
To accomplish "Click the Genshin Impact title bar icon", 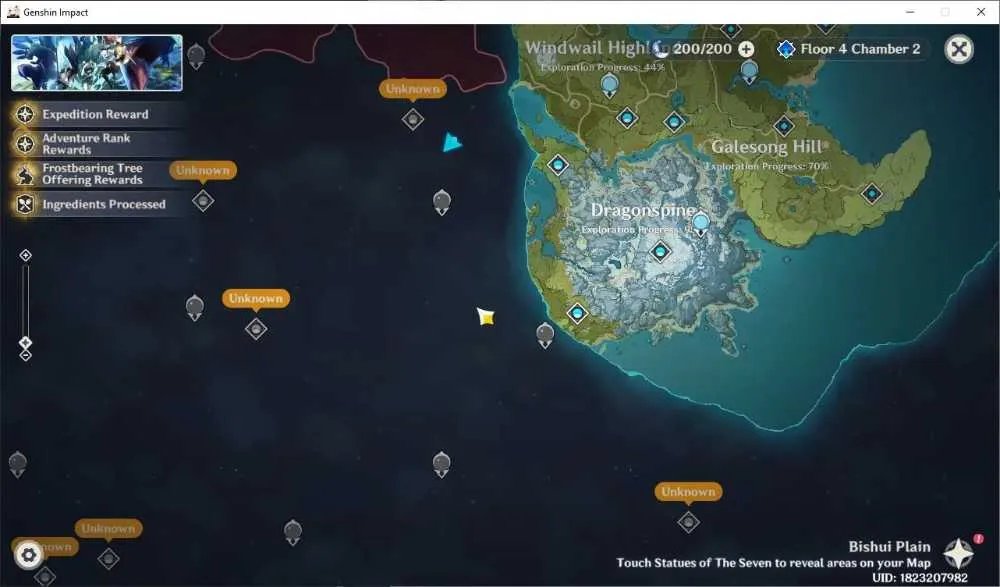I will [13, 11].
